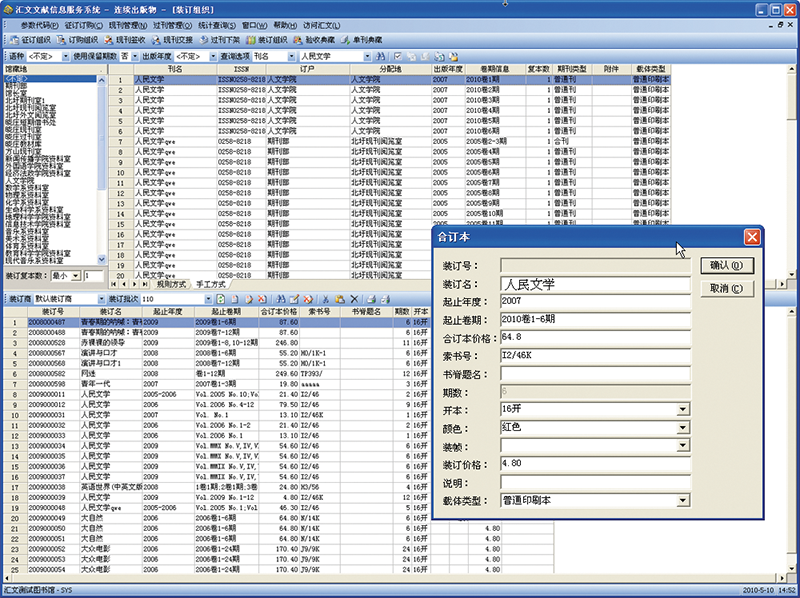Image resolution: width=800 pixels, height=598 pixels.
Task: Open 单刊典藏 from the toolbar
Action: click(x=361, y=40)
